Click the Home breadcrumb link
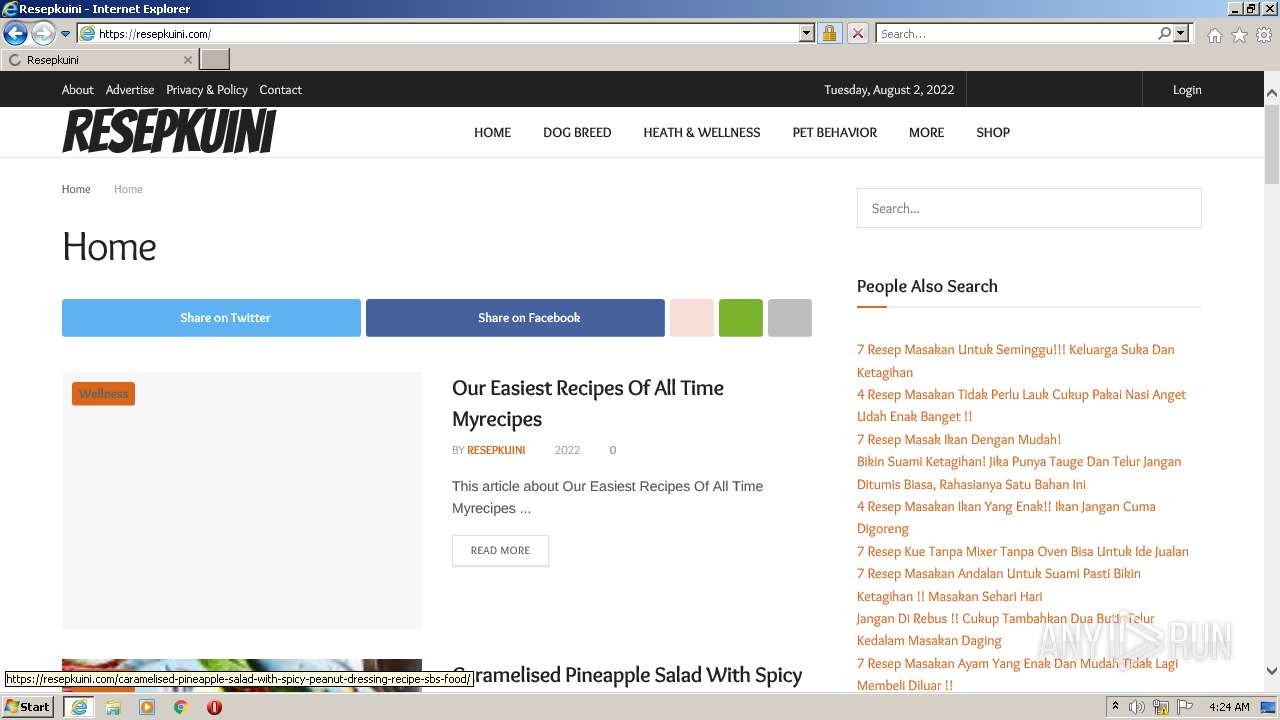 [x=76, y=189]
